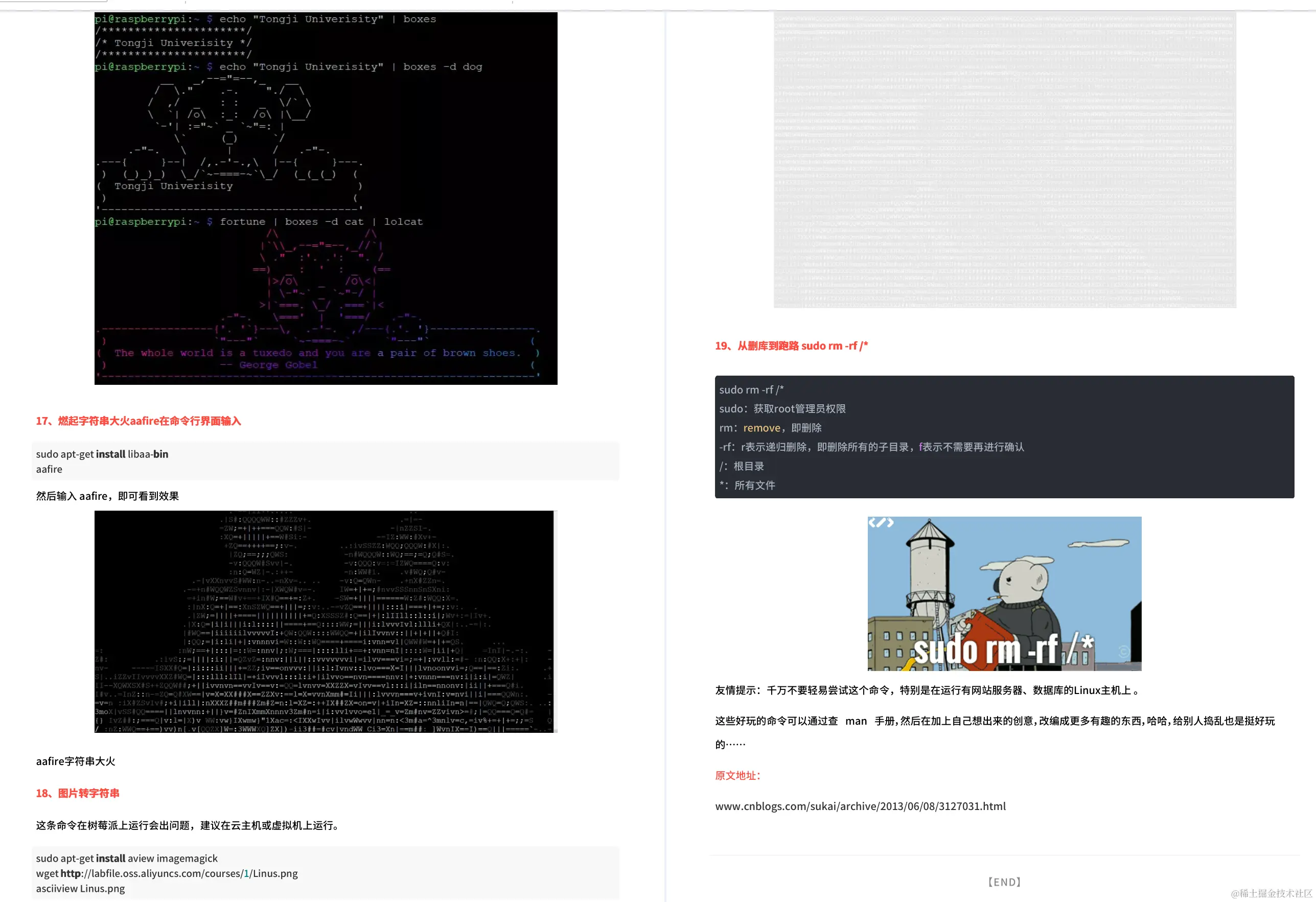Click the 'asciiview Linus.png' code line
Screen dimensions: 1316x902
click(80, 888)
